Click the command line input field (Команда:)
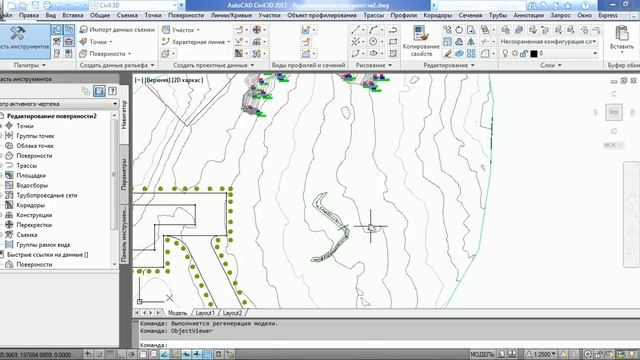The image size is (640, 360). click(x=388, y=345)
